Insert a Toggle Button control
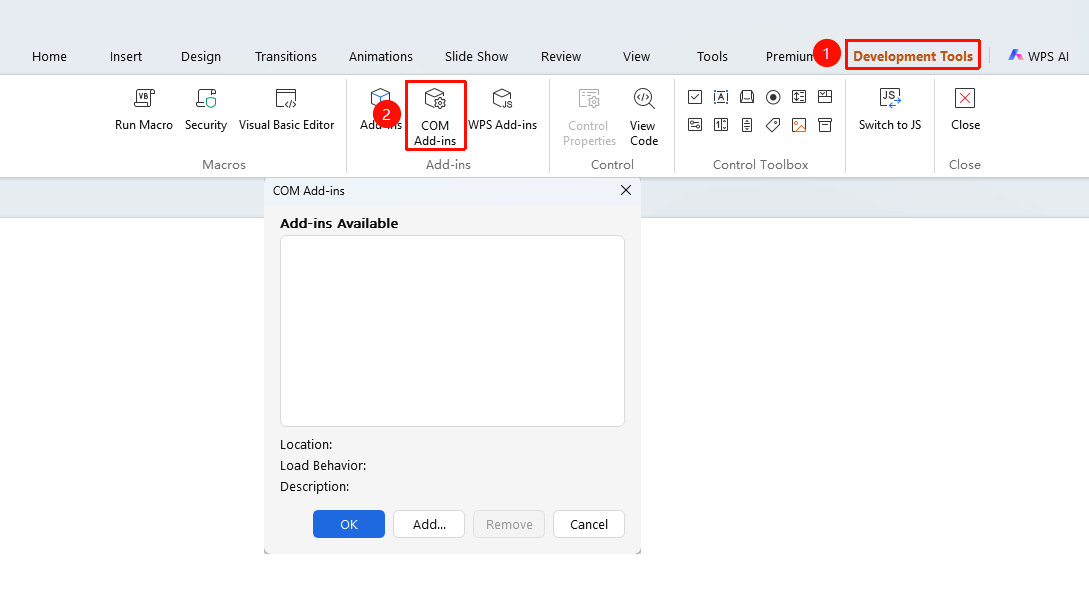 pos(695,125)
